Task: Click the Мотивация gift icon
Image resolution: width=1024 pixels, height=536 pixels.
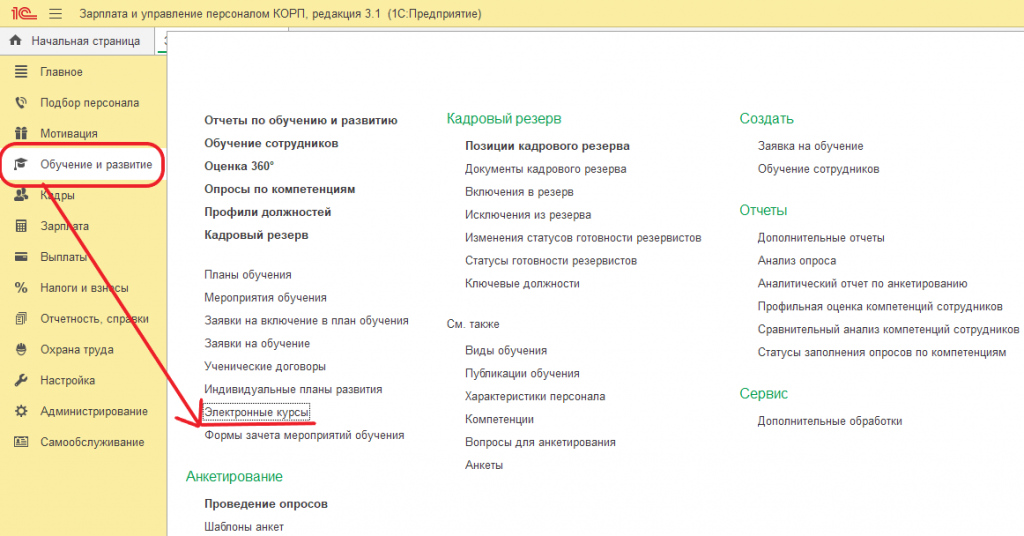Action: point(21,133)
